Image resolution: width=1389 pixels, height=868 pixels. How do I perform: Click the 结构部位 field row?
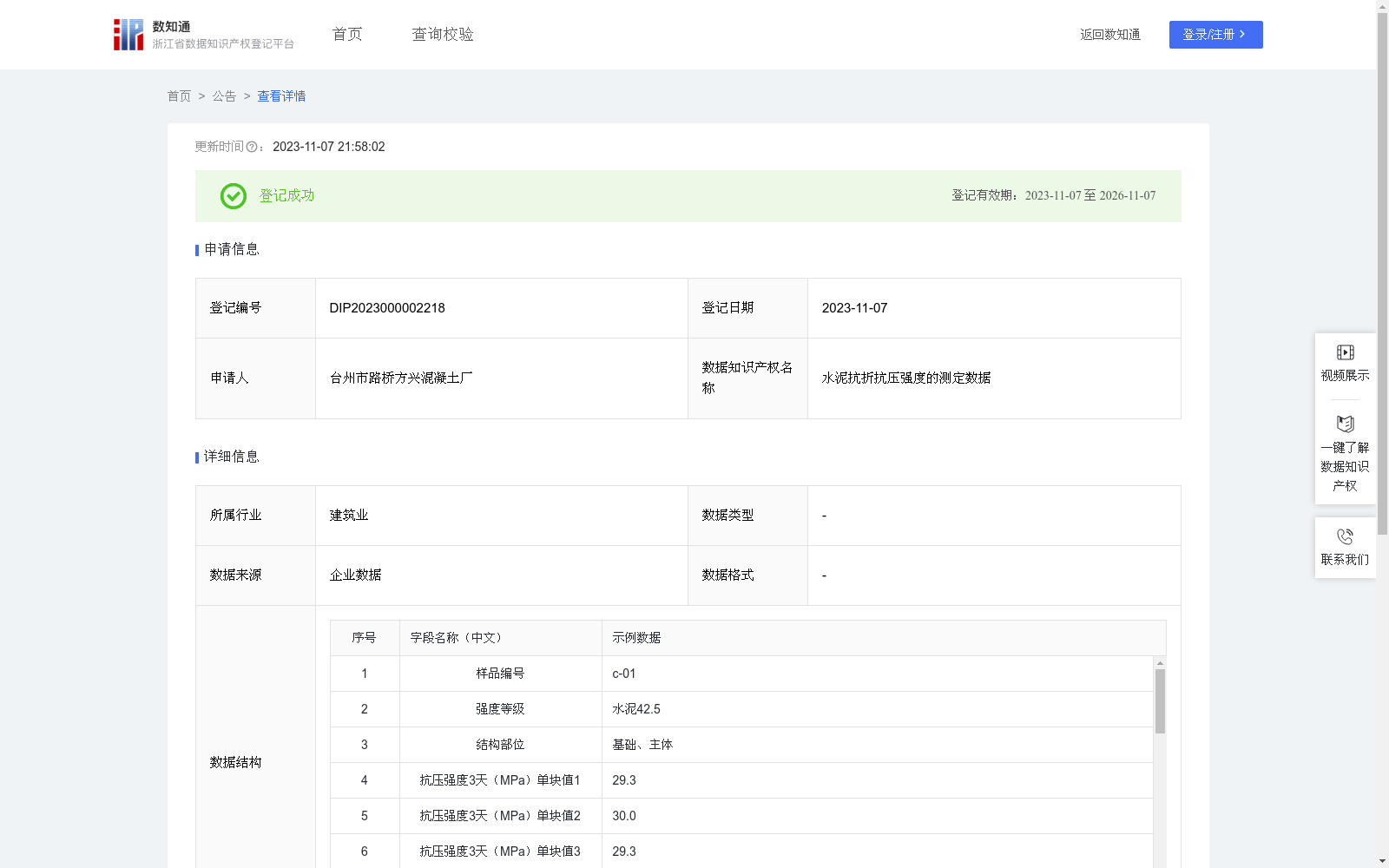(x=741, y=745)
